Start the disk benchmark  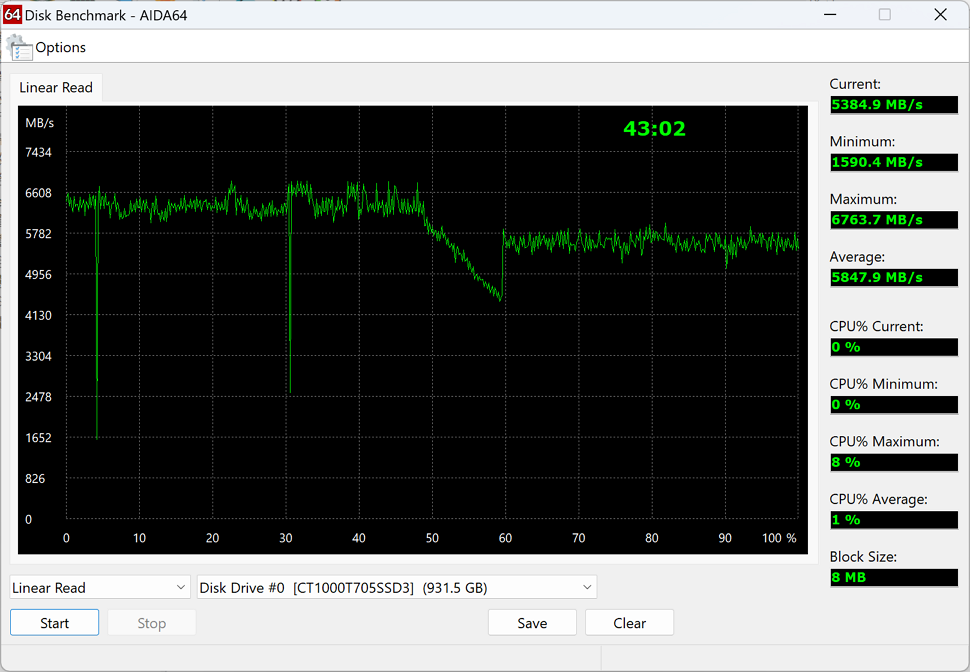54,623
